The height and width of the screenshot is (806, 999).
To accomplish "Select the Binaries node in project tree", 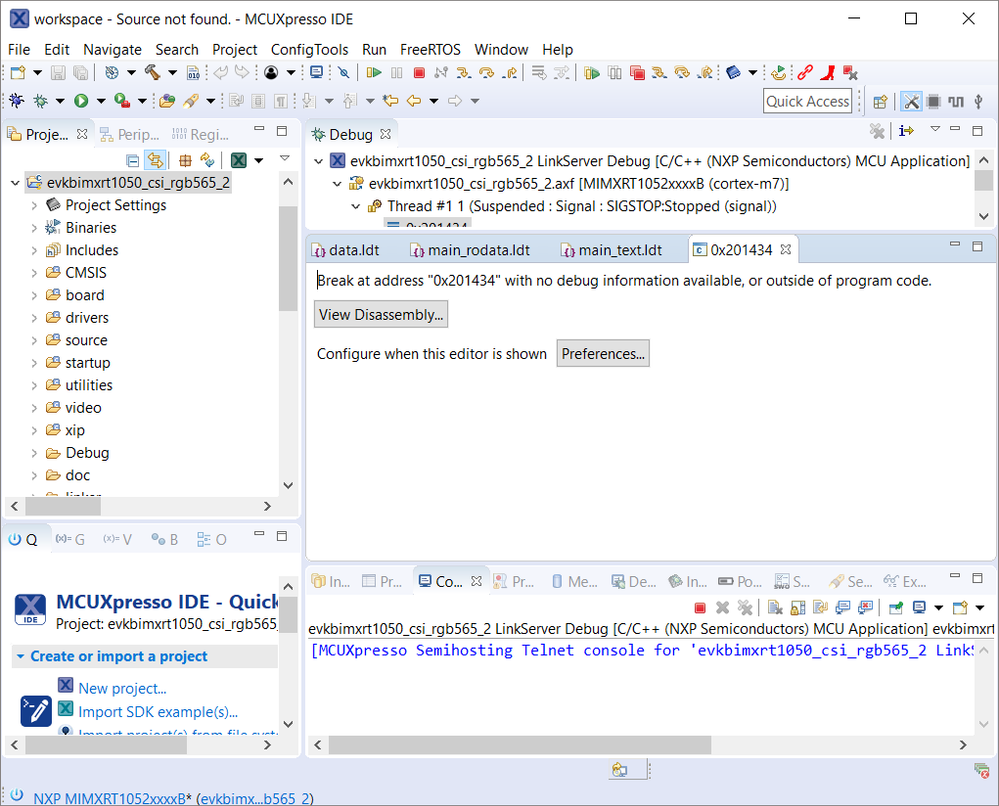I will [x=90, y=228].
